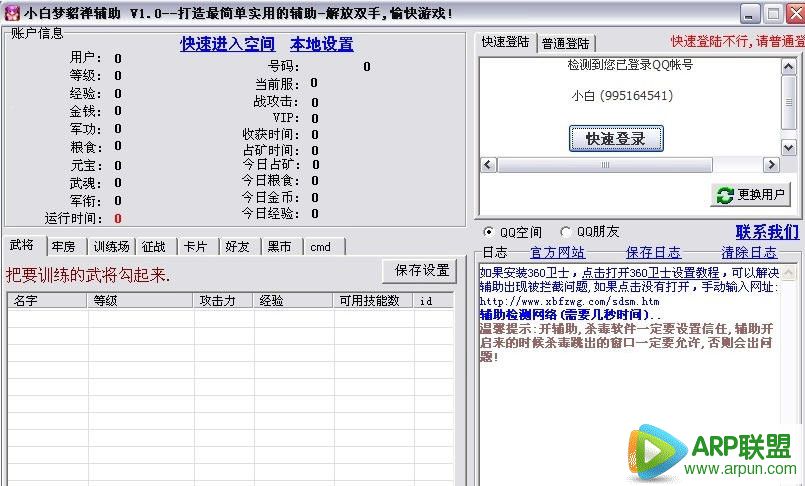Click the login panel scroll right arrow
This screenshot has height=486, width=805.
point(771,165)
